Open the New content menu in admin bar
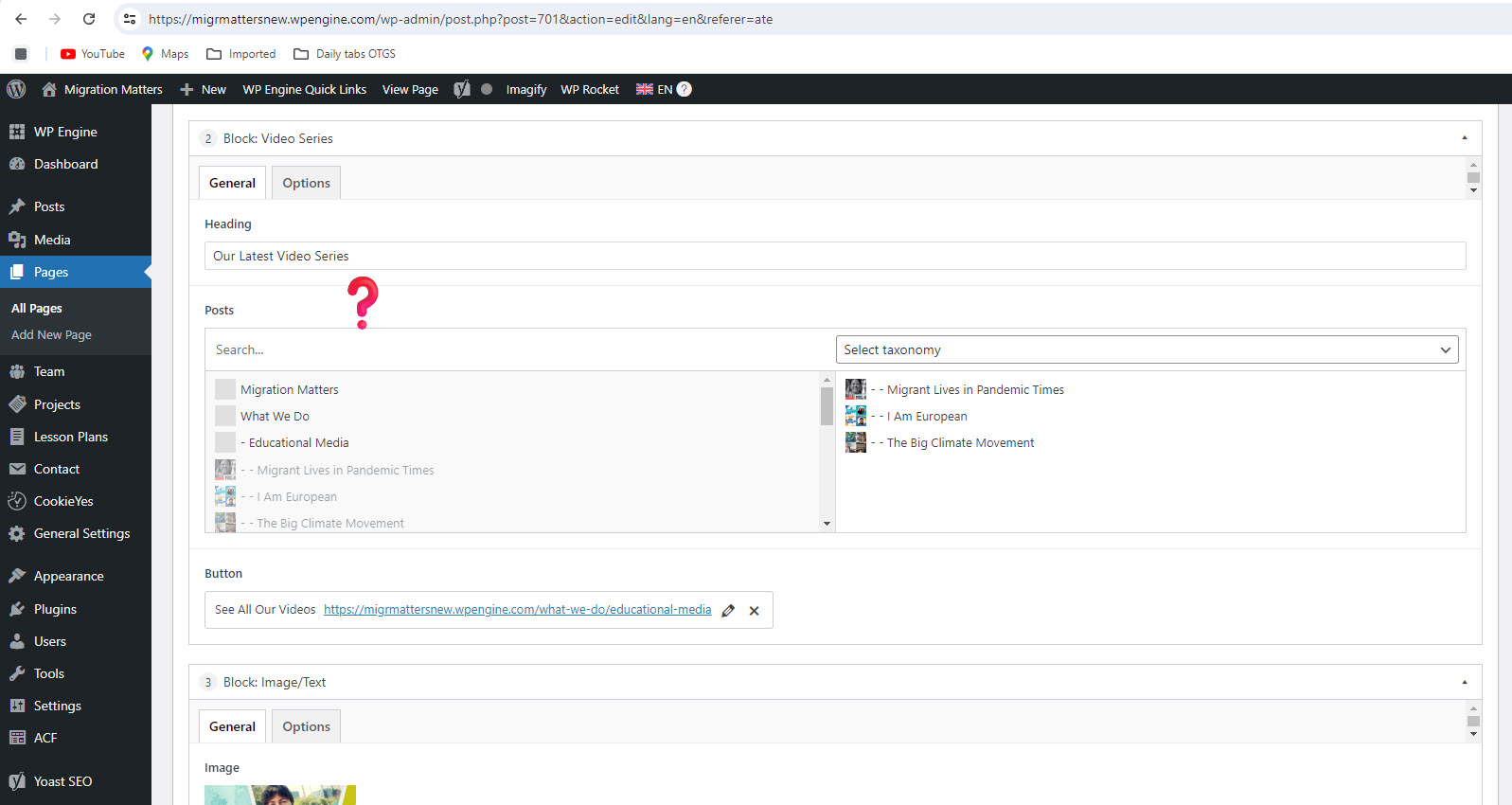This screenshot has height=805, width=1512. click(x=203, y=89)
